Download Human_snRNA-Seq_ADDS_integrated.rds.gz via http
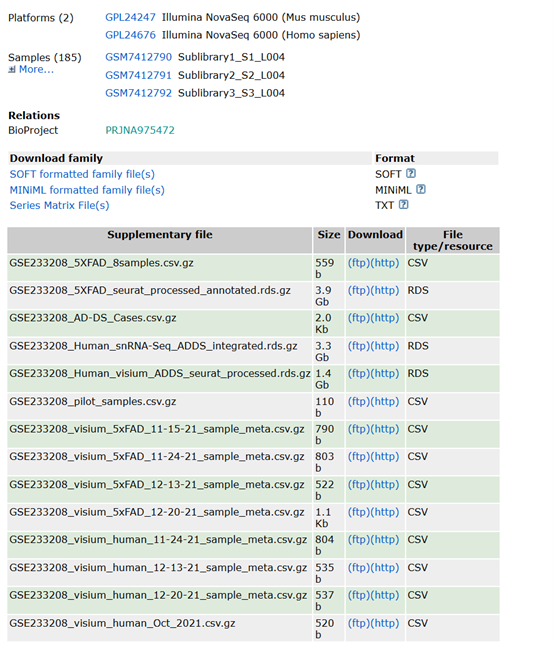The width and height of the screenshot is (554, 645). click(x=385, y=346)
